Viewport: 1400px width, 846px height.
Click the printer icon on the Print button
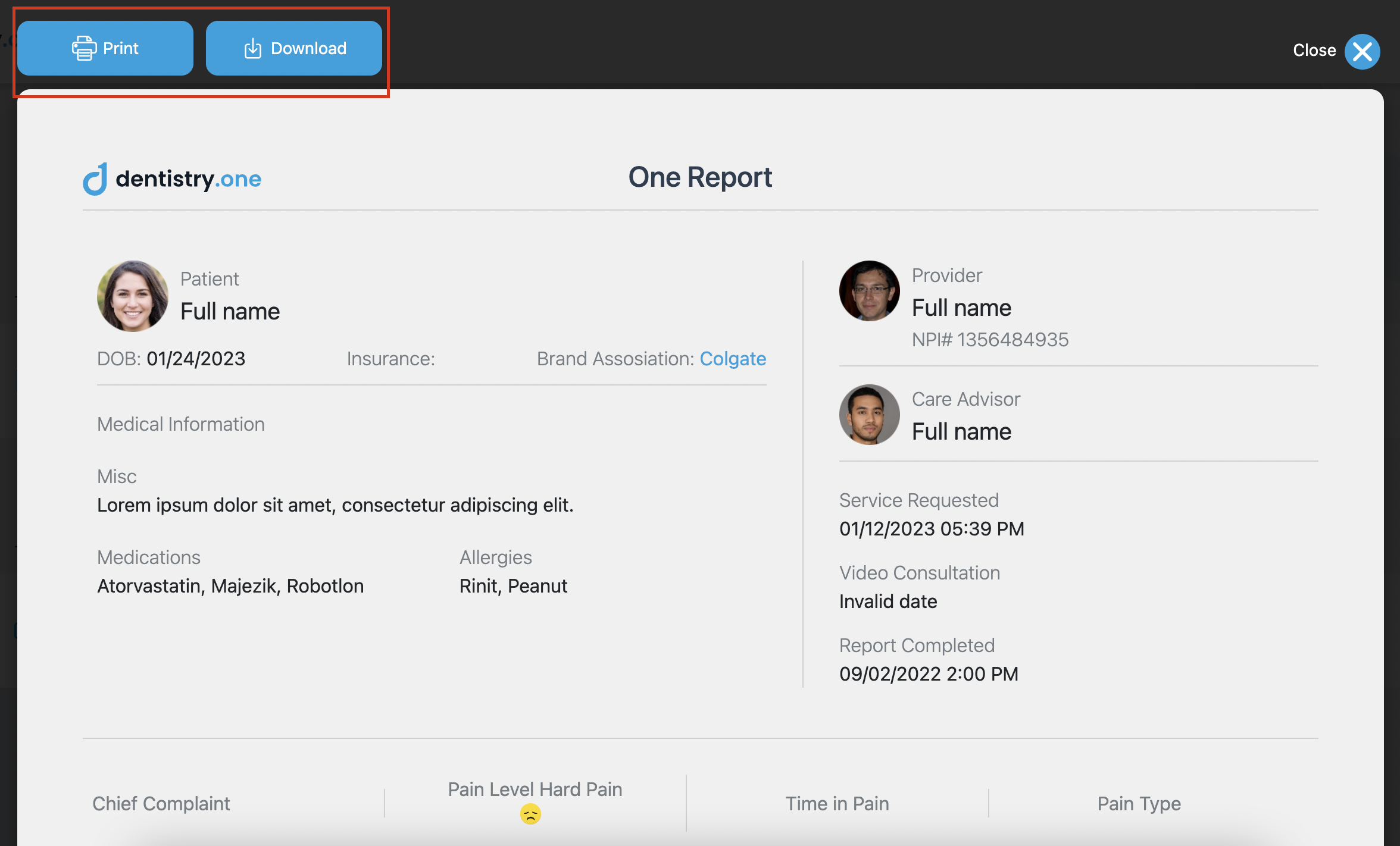point(83,48)
